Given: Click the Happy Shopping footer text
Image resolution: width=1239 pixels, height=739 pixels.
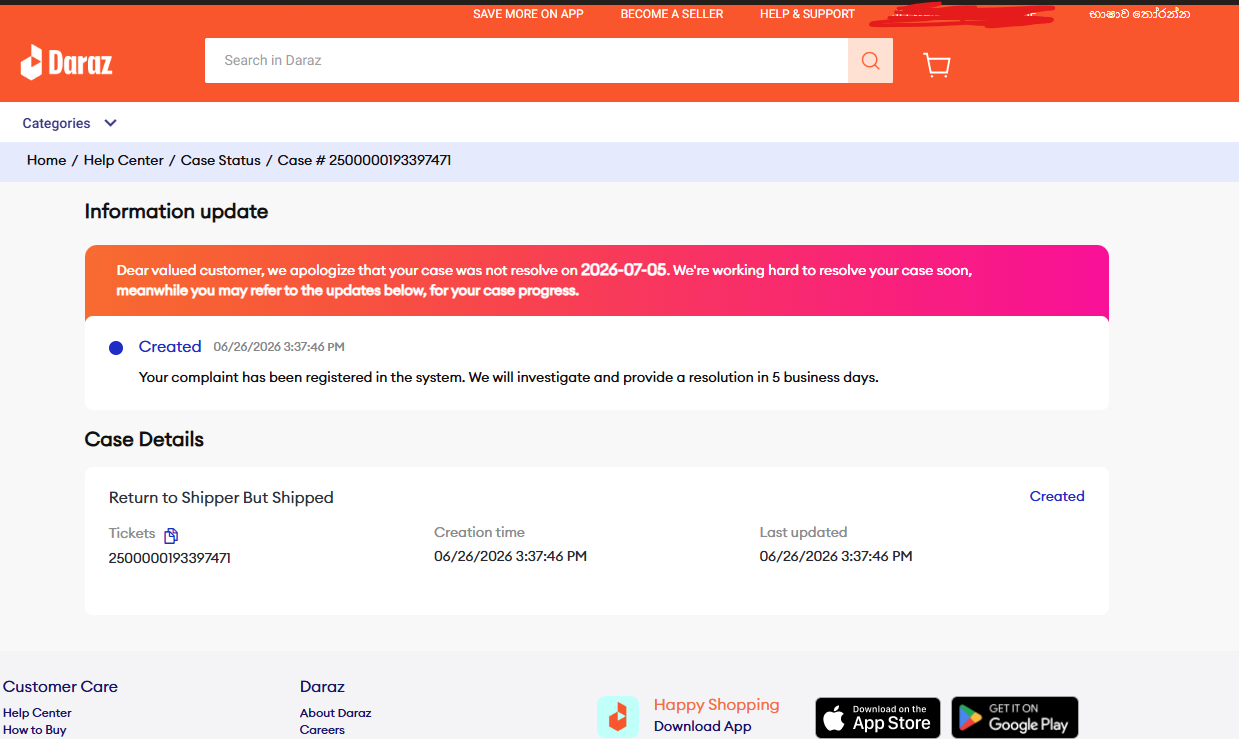Looking at the screenshot, I should 716,705.
